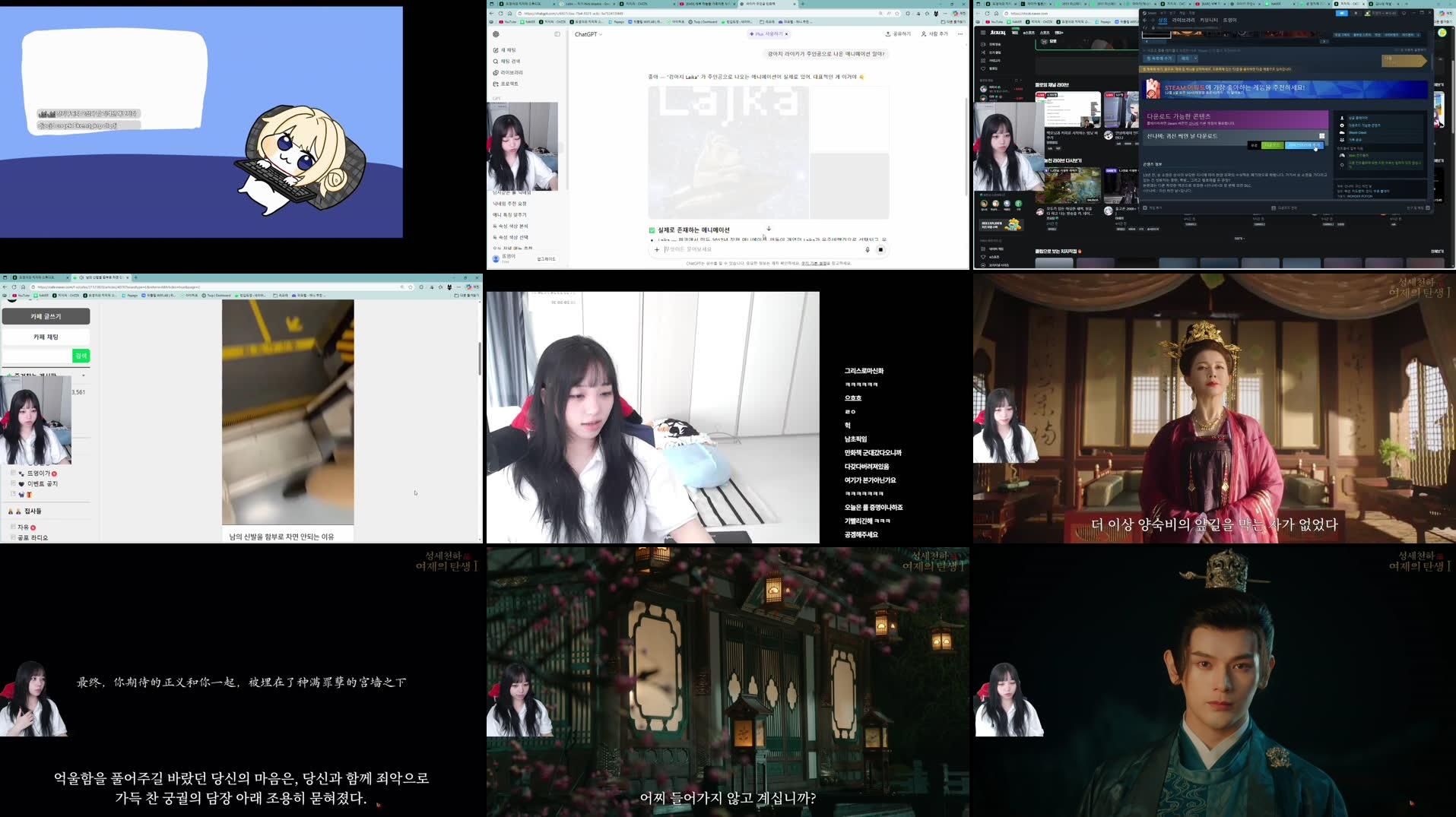Open the ChatGPT model dropdown chevron
Screen dimensions: 1456x817
(599, 33)
